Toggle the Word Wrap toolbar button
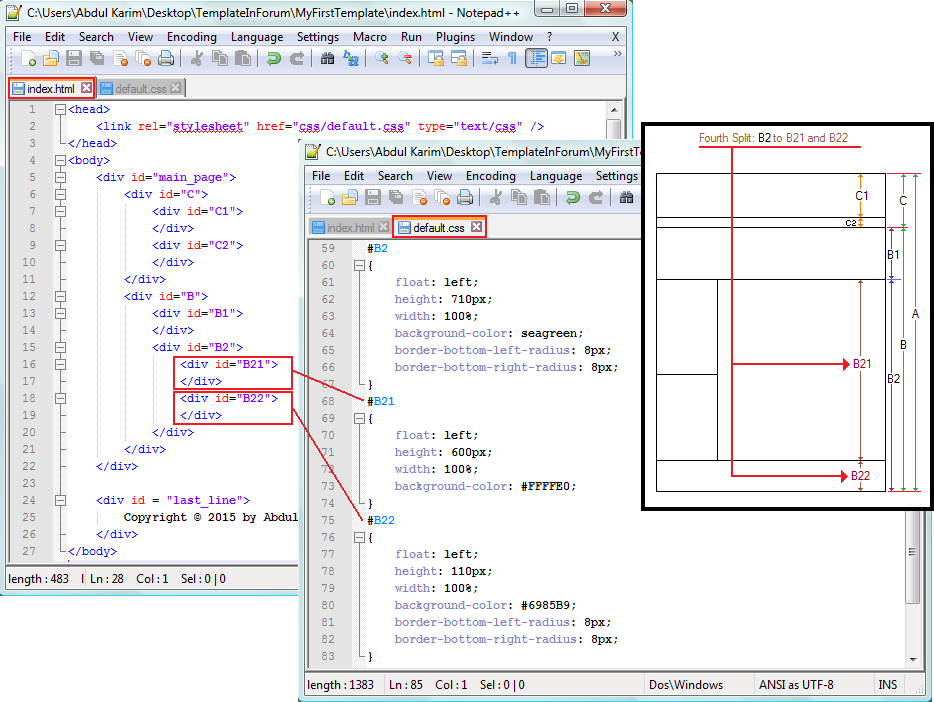Viewport: 934px width, 702px height. tap(489, 59)
